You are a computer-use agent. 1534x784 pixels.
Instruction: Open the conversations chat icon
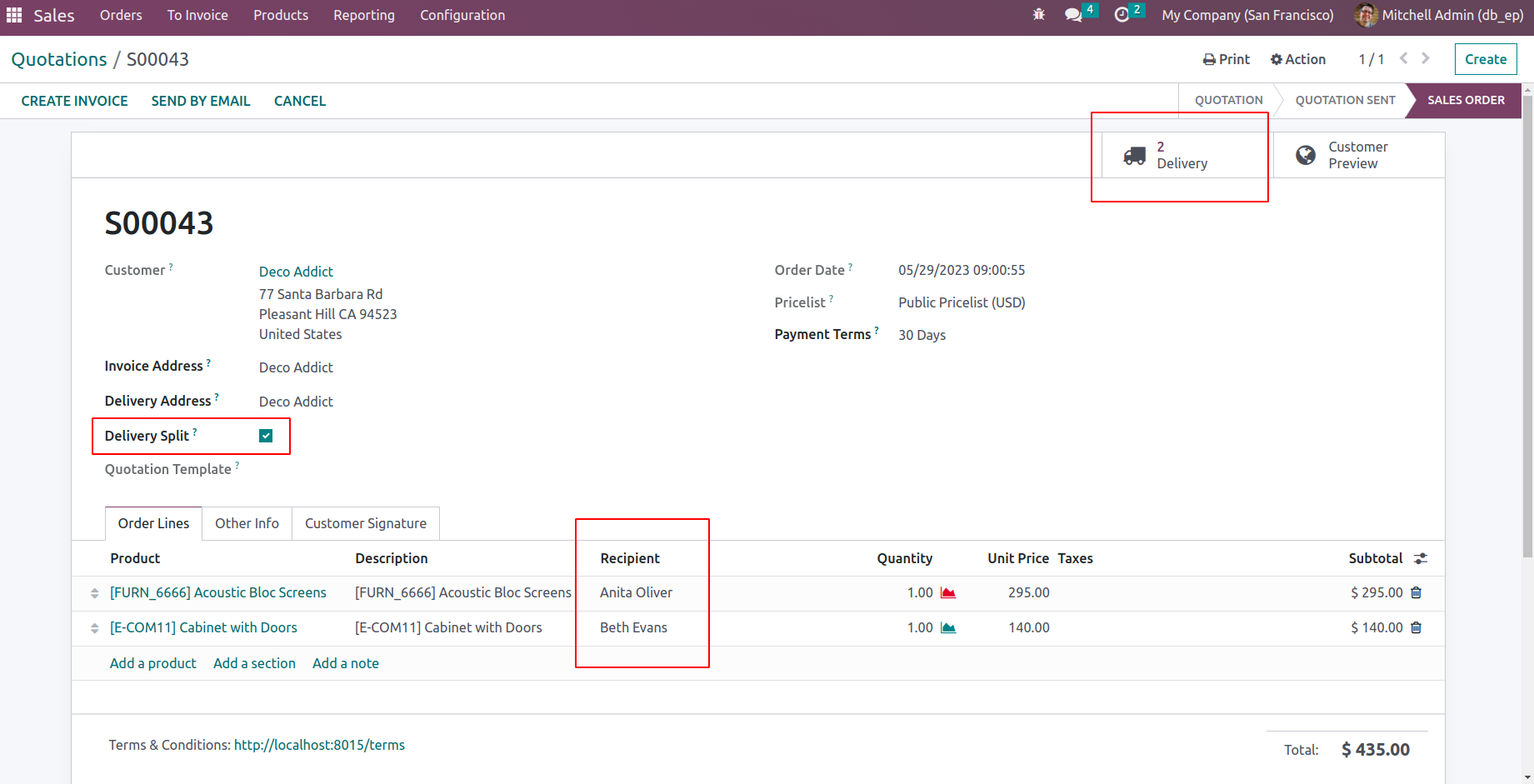[x=1073, y=15]
